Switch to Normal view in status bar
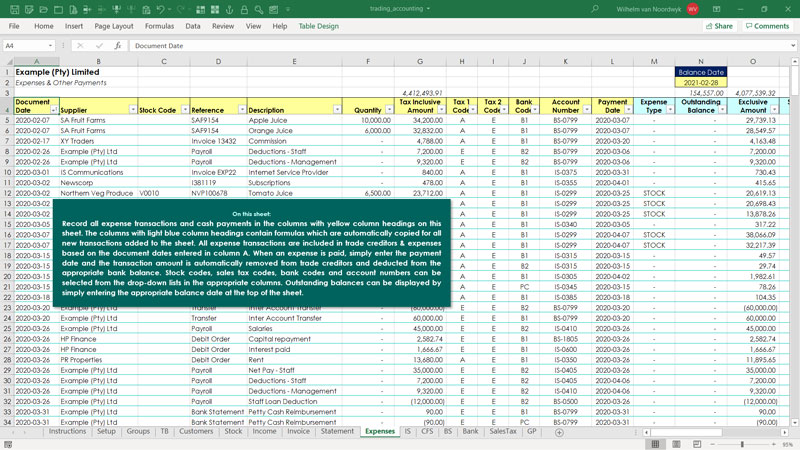Viewport: 800px width, 450px height. coord(656,444)
